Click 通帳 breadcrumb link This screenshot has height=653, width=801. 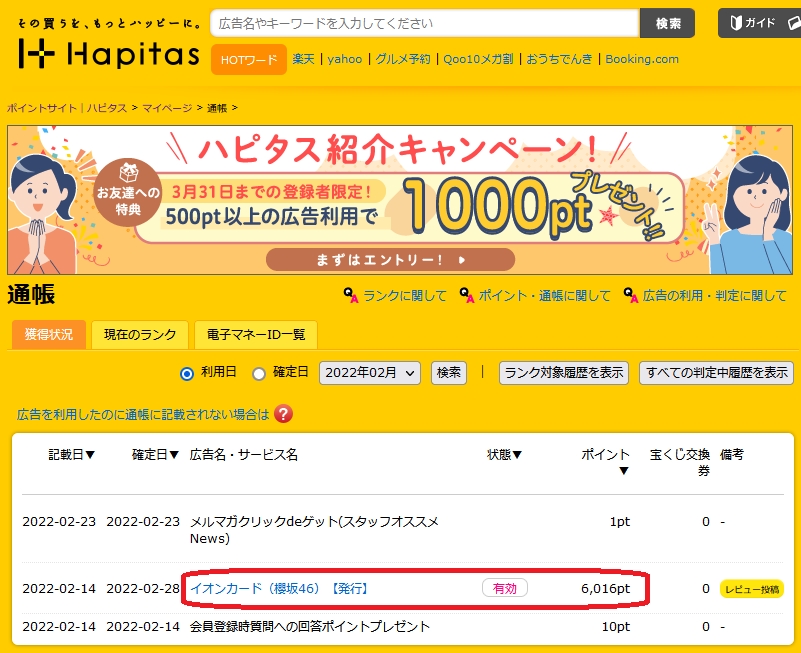(x=217, y=108)
